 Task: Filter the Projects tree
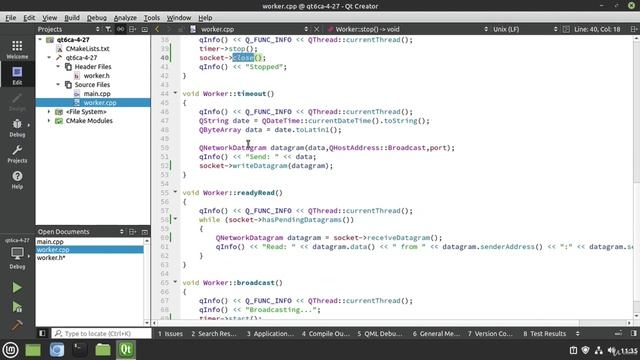[108, 29]
